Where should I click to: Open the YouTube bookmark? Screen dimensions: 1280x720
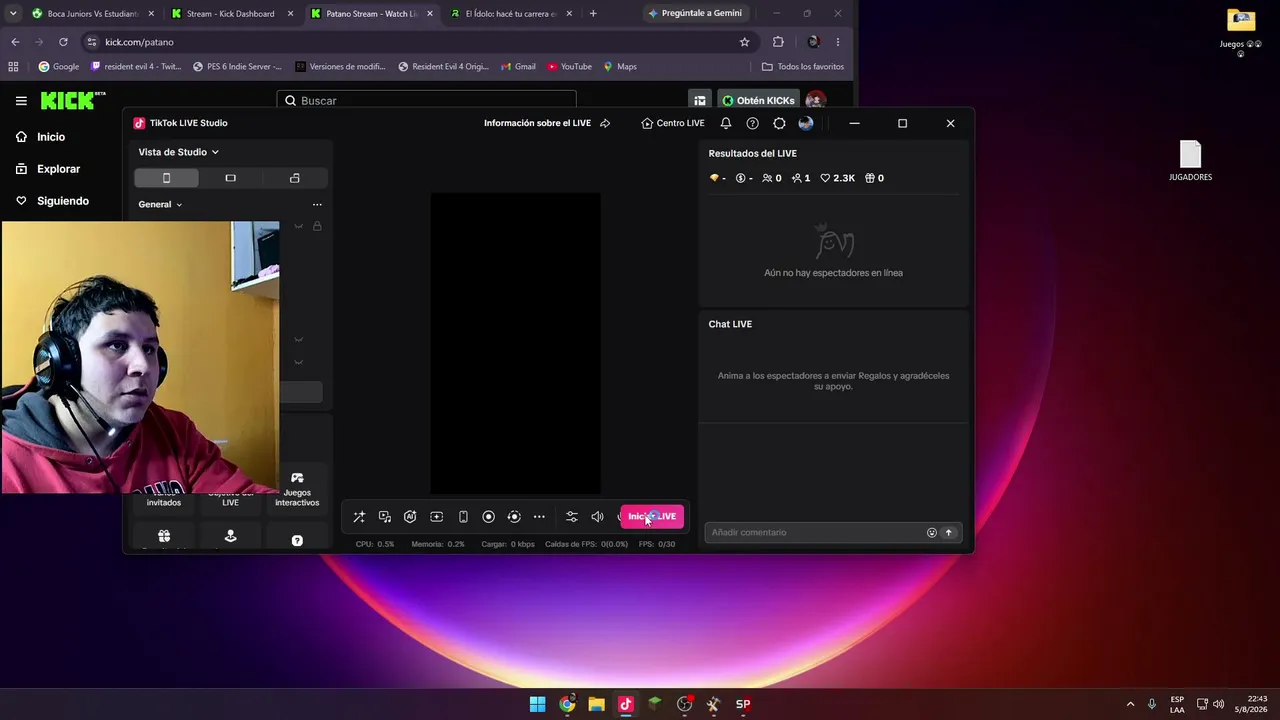pos(569,67)
